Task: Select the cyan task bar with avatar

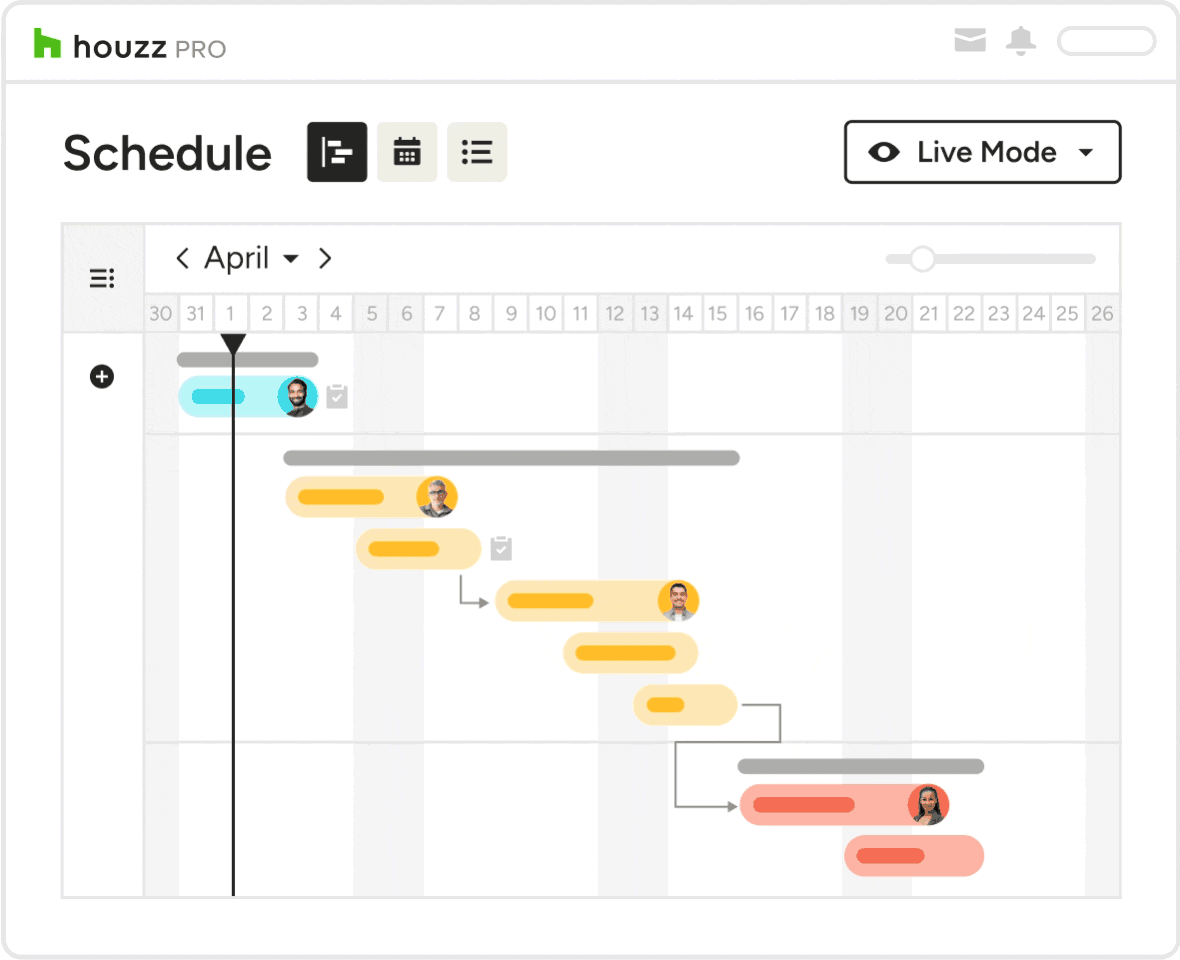Action: coord(248,396)
